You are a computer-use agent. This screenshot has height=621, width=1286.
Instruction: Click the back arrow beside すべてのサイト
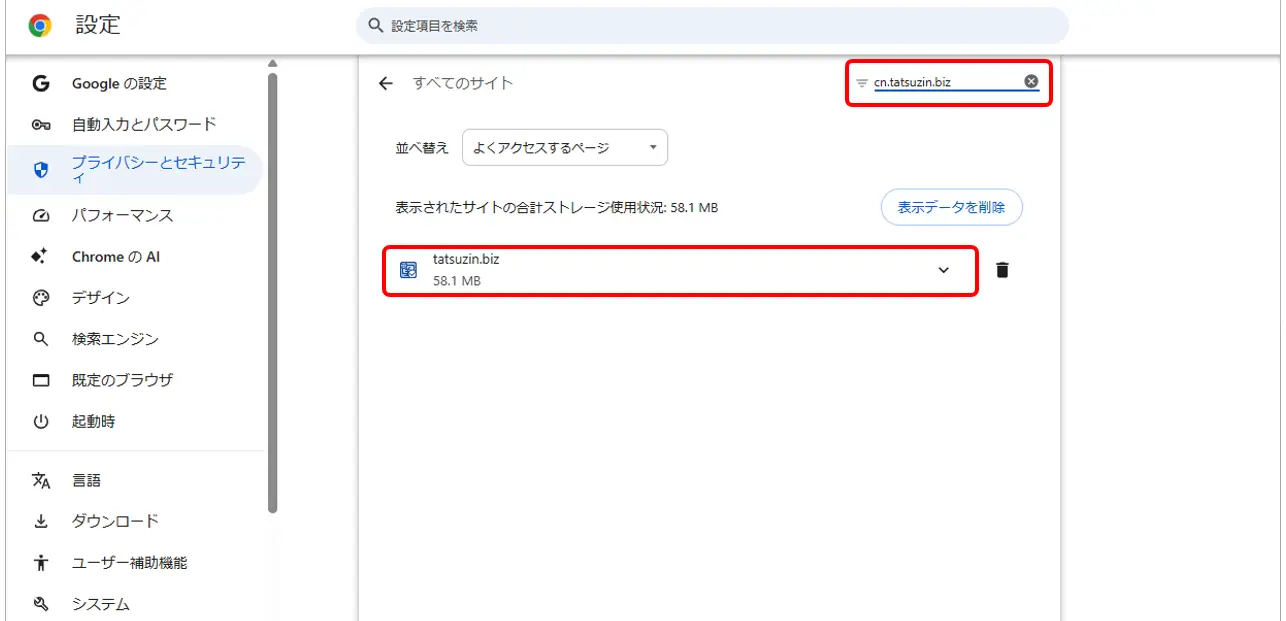(x=386, y=83)
